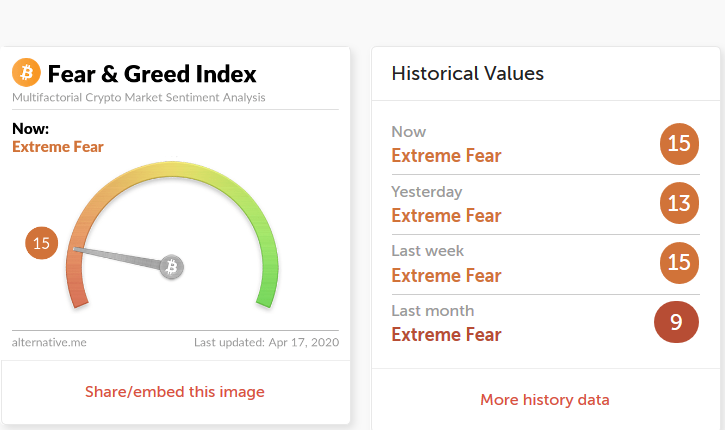Click the Last week value 15 badge
The height and width of the screenshot is (430, 725).
tap(679, 262)
